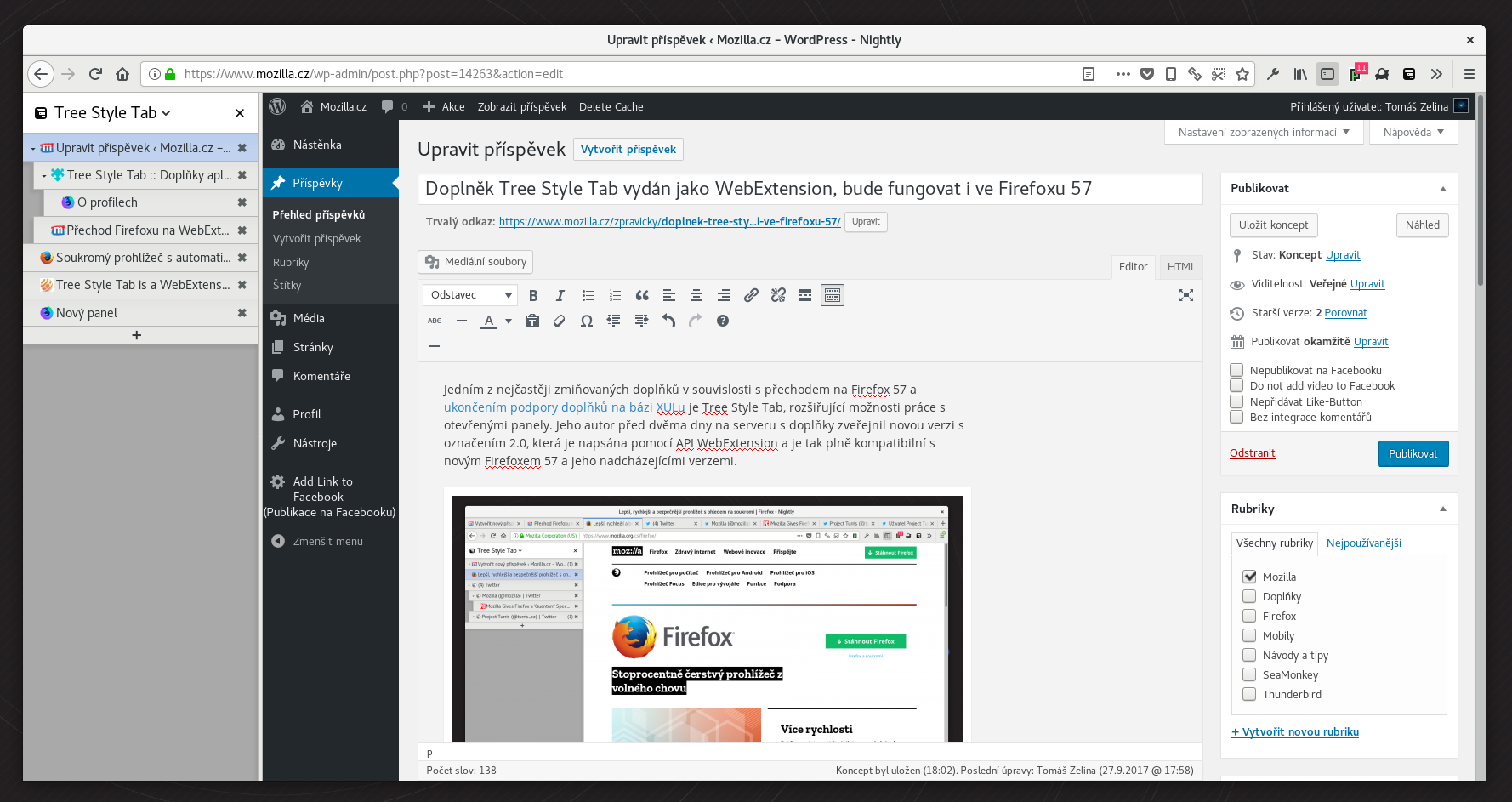Check the Nepublikovat na Facebooku checkbox
The width and height of the screenshot is (1512, 802).
pyautogui.click(x=1236, y=370)
